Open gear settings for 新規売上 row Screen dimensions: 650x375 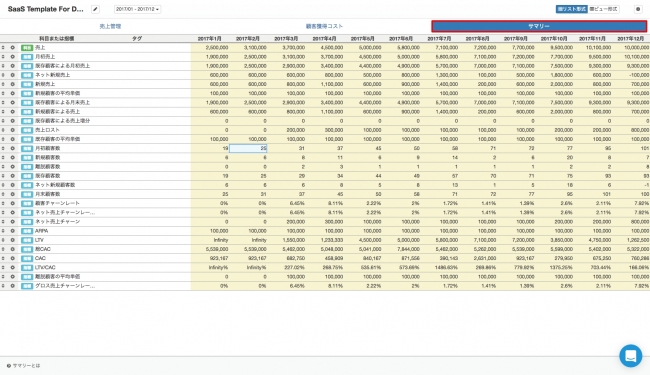[x=12, y=84]
